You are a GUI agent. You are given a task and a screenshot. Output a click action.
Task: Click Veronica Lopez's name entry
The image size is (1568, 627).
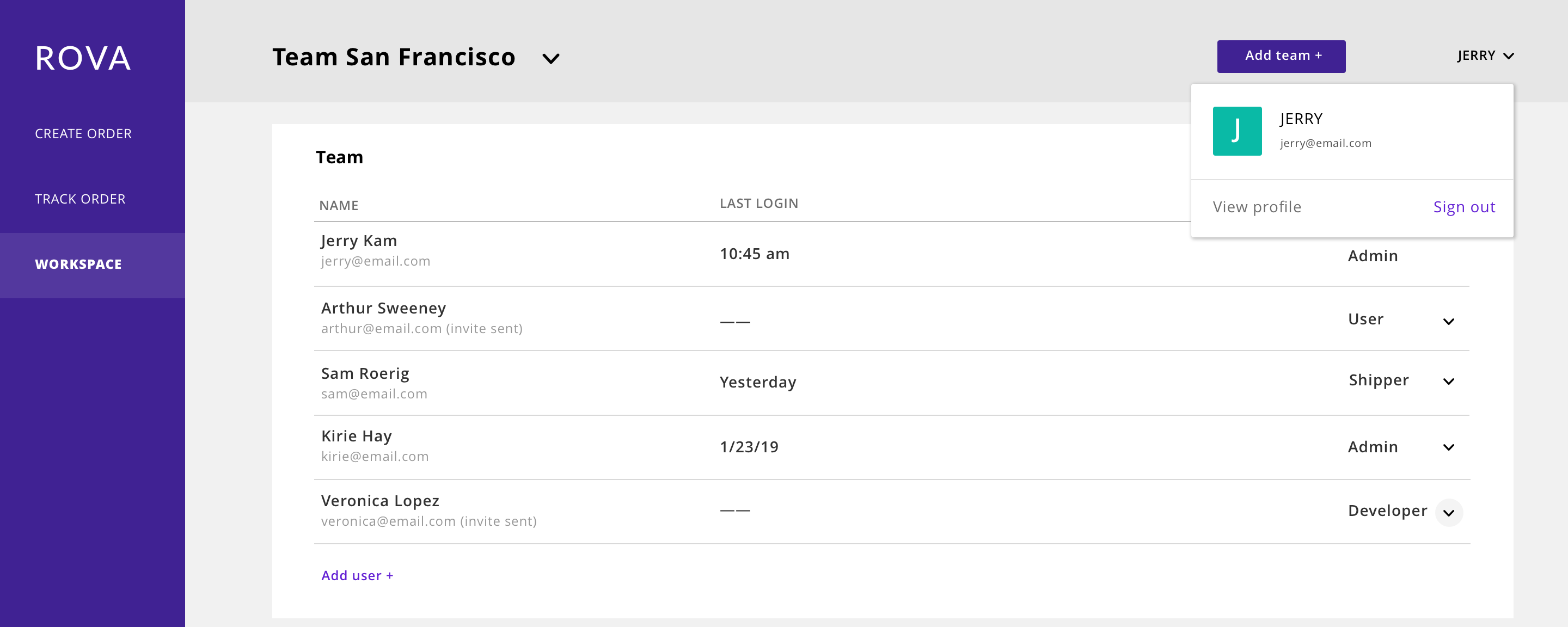380,501
